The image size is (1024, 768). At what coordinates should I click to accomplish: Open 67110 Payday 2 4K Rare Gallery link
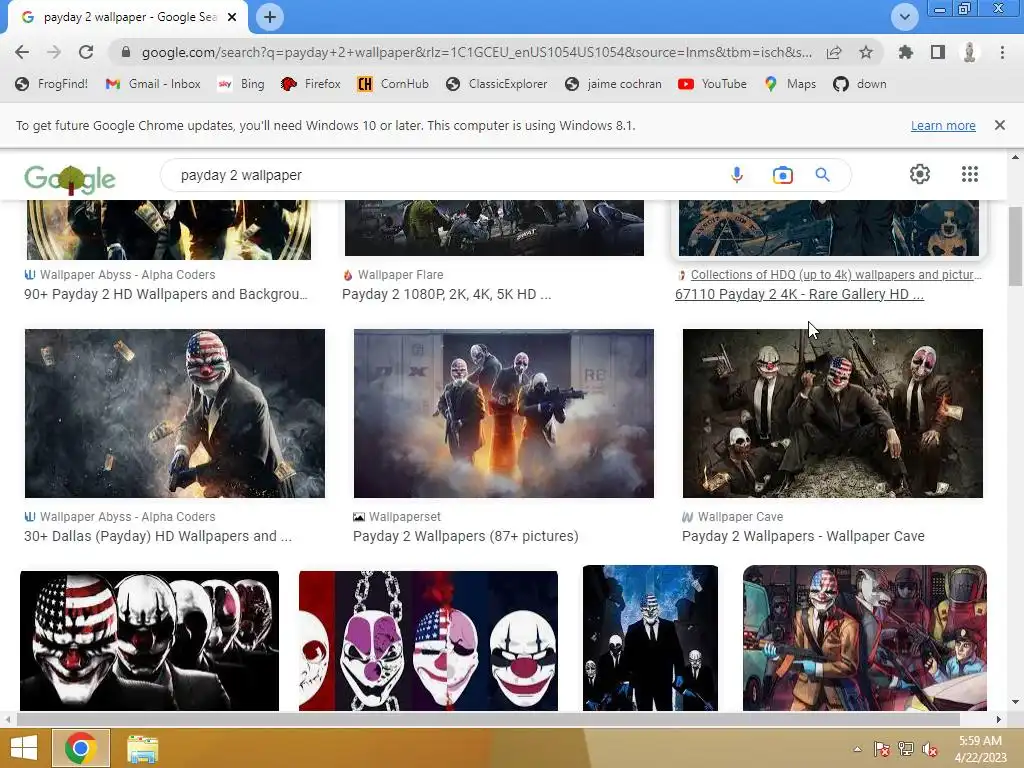point(799,295)
